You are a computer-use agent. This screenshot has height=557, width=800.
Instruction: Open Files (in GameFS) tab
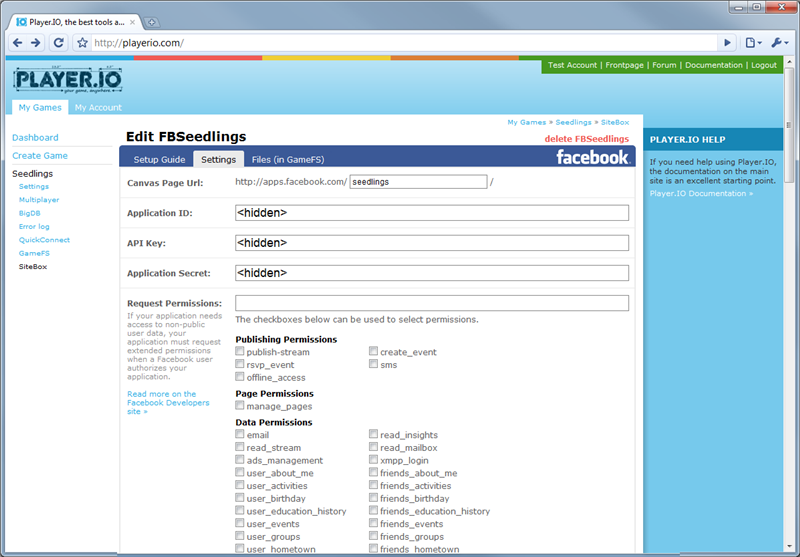(288, 160)
